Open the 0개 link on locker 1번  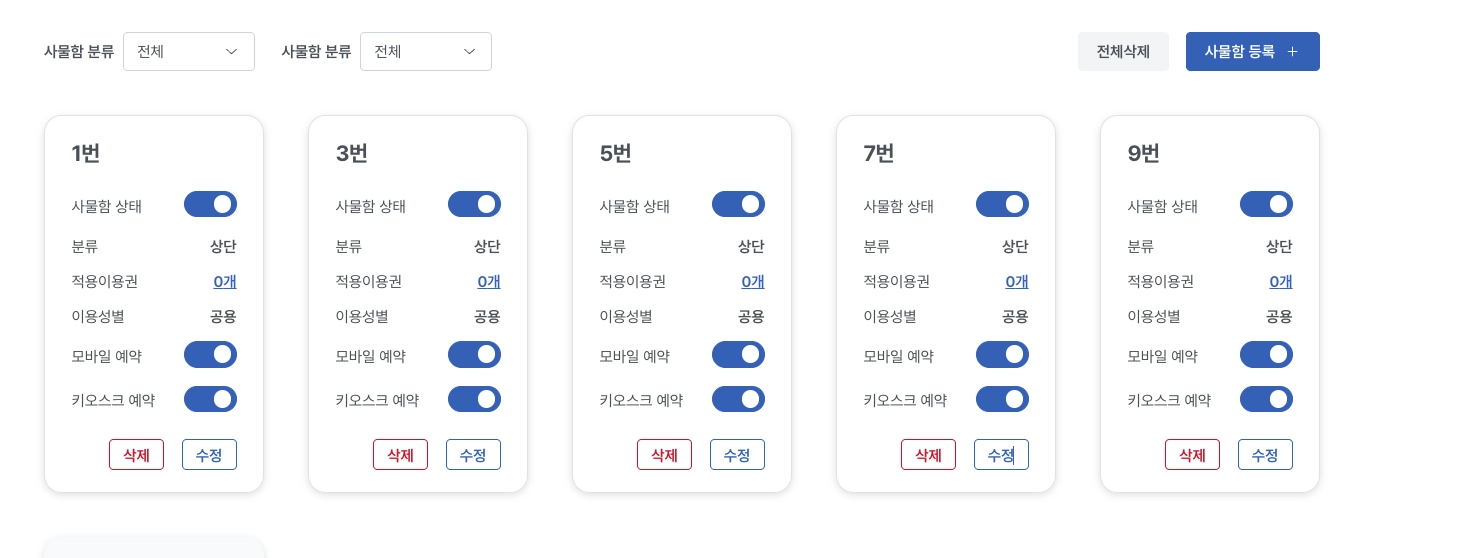click(x=225, y=282)
